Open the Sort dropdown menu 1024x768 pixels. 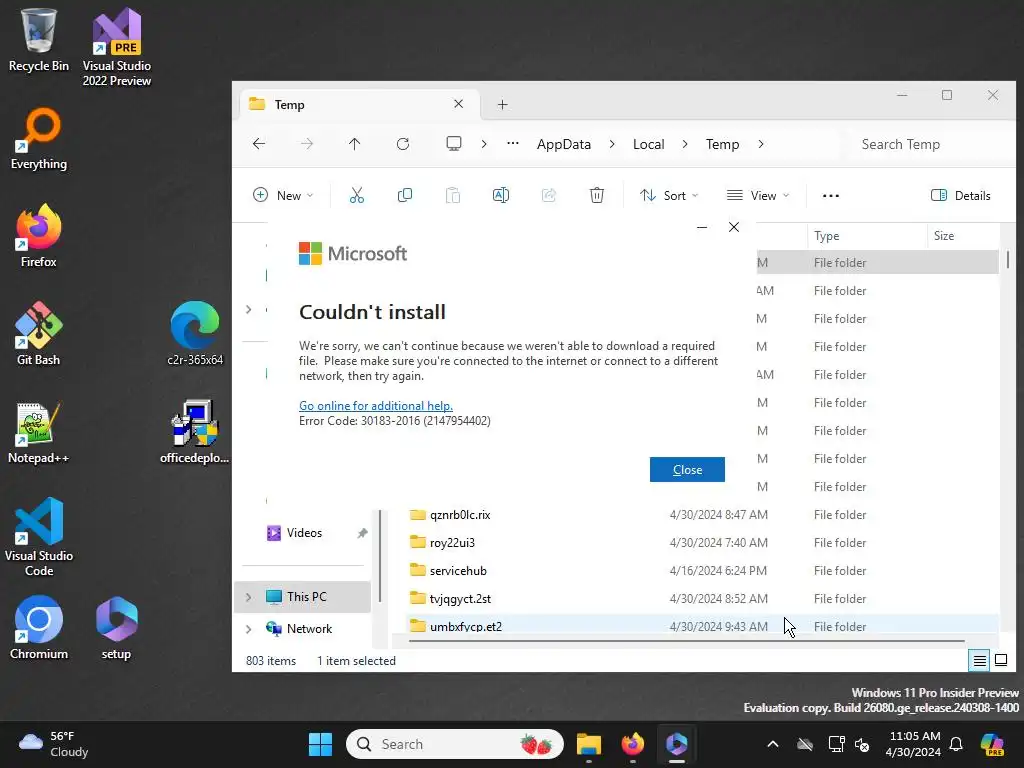pyautogui.click(x=669, y=195)
